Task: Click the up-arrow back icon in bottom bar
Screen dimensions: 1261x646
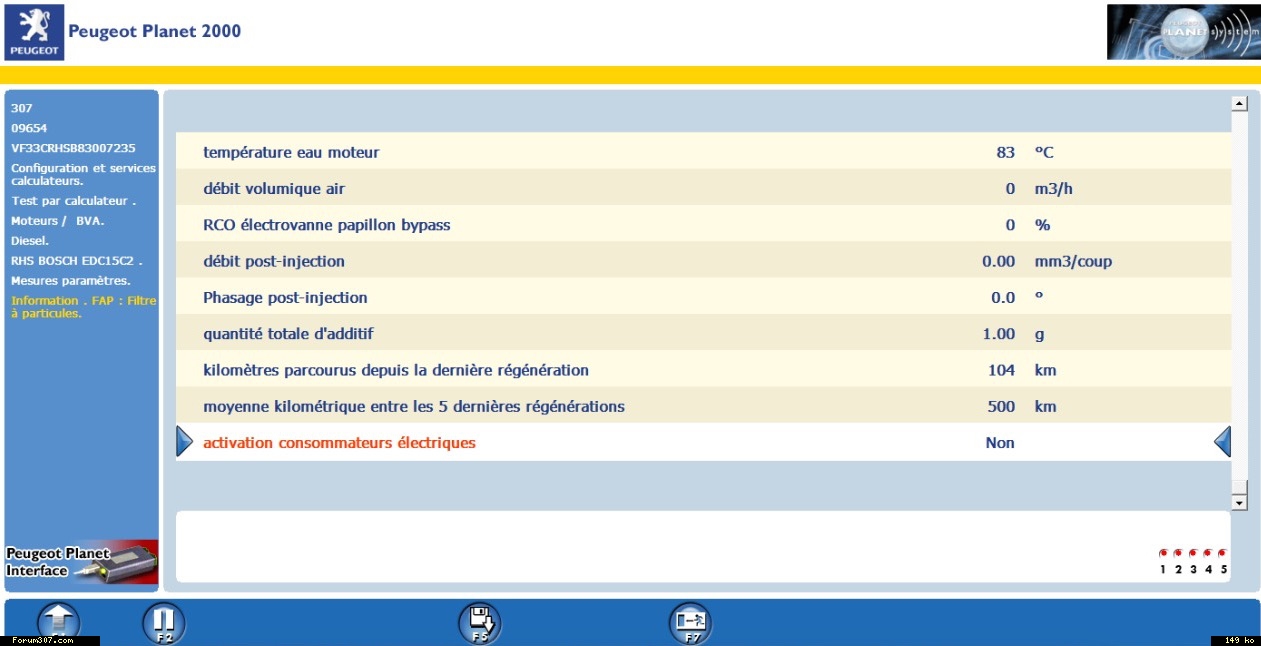Action: pos(58,623)
